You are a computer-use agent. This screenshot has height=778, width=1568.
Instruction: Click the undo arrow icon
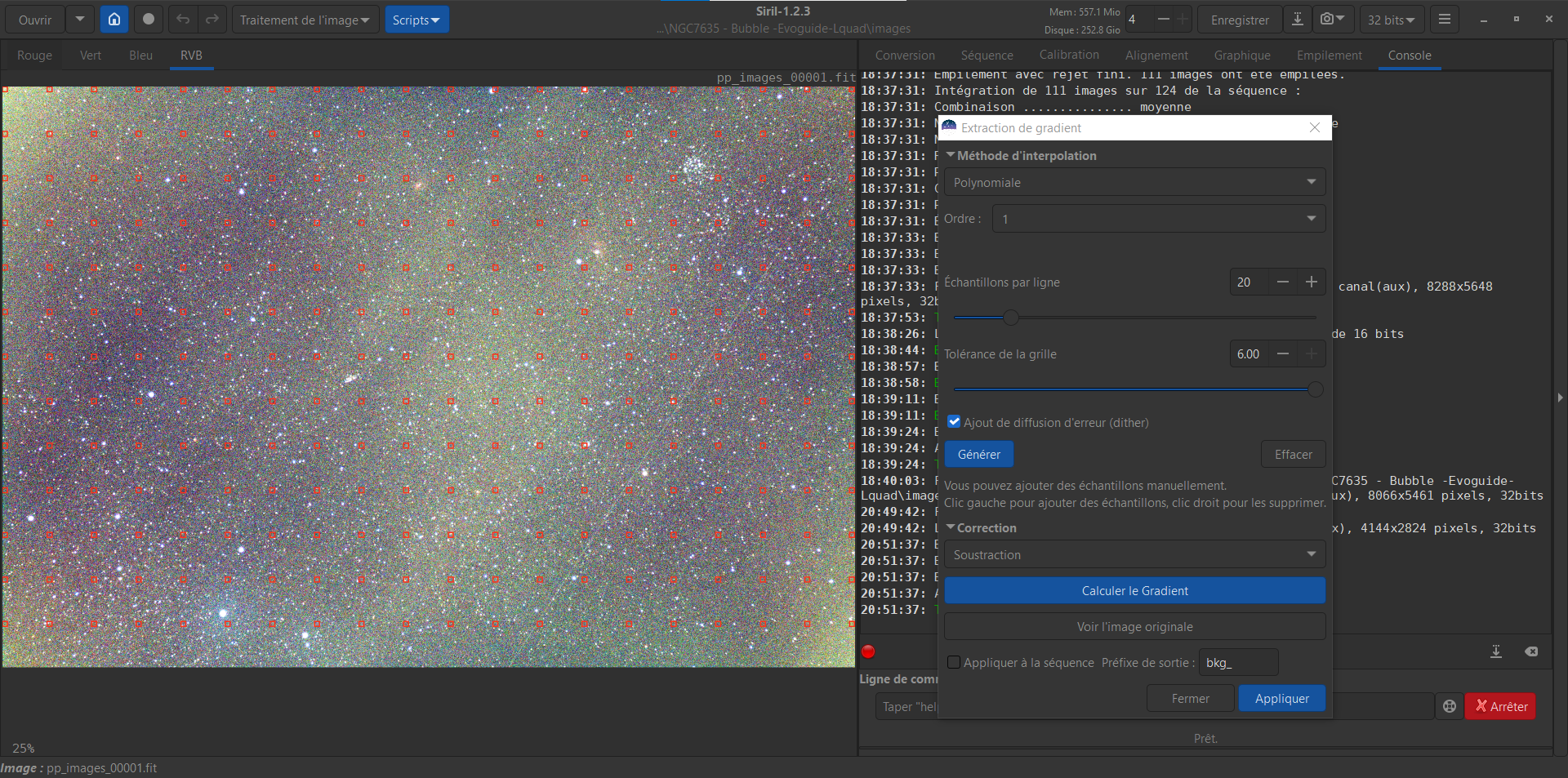pyautogui.click(x=183, y=20)
